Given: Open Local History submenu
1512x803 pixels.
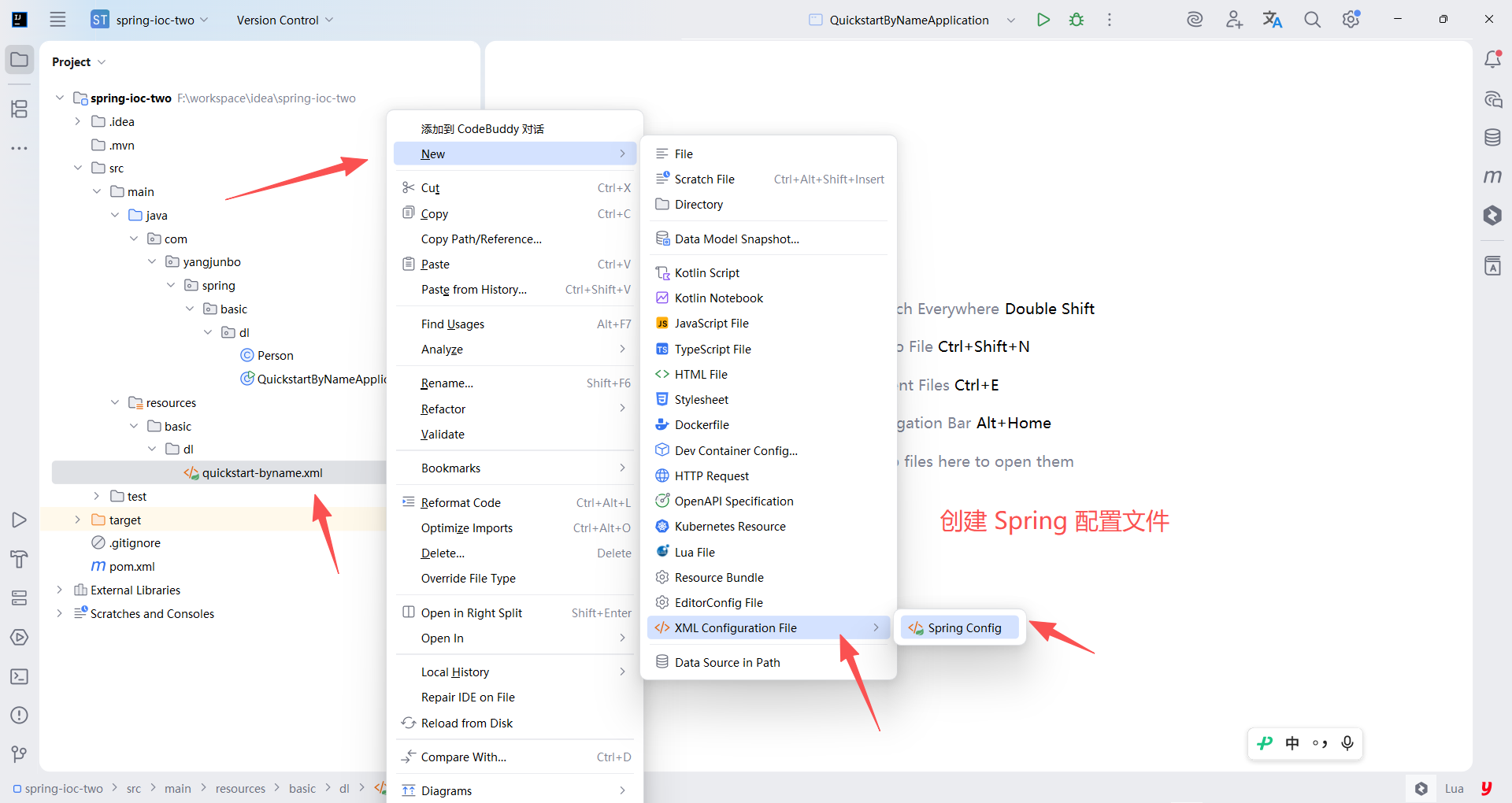Looking at the screenshot, I should [516, 672].
